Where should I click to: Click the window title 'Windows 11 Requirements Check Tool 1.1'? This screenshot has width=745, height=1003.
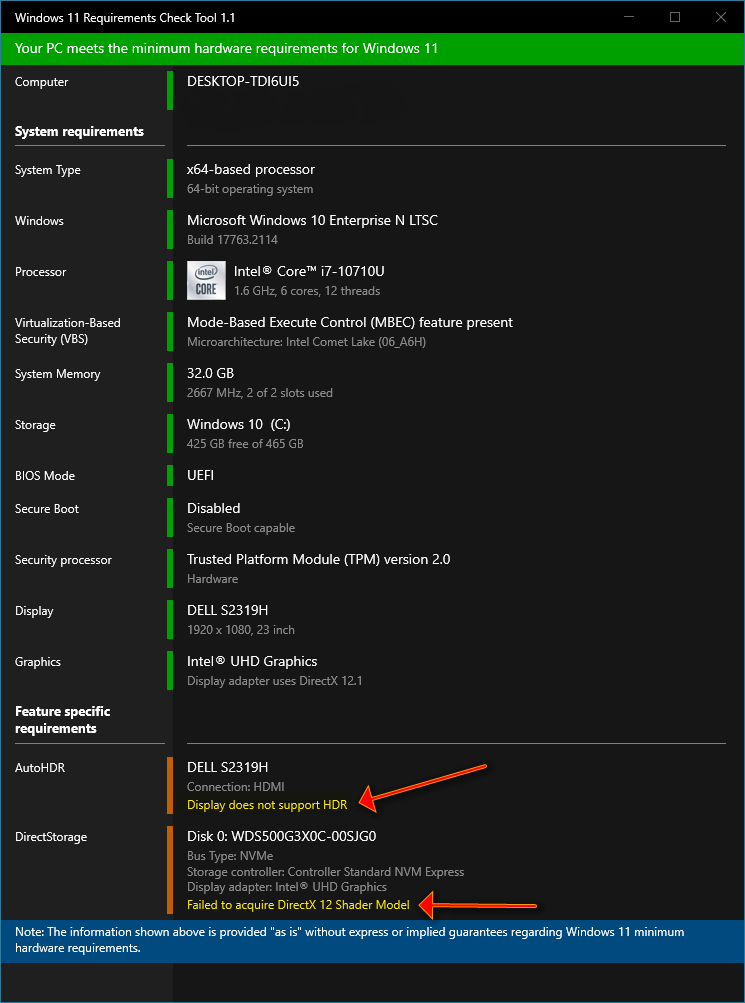125,18
